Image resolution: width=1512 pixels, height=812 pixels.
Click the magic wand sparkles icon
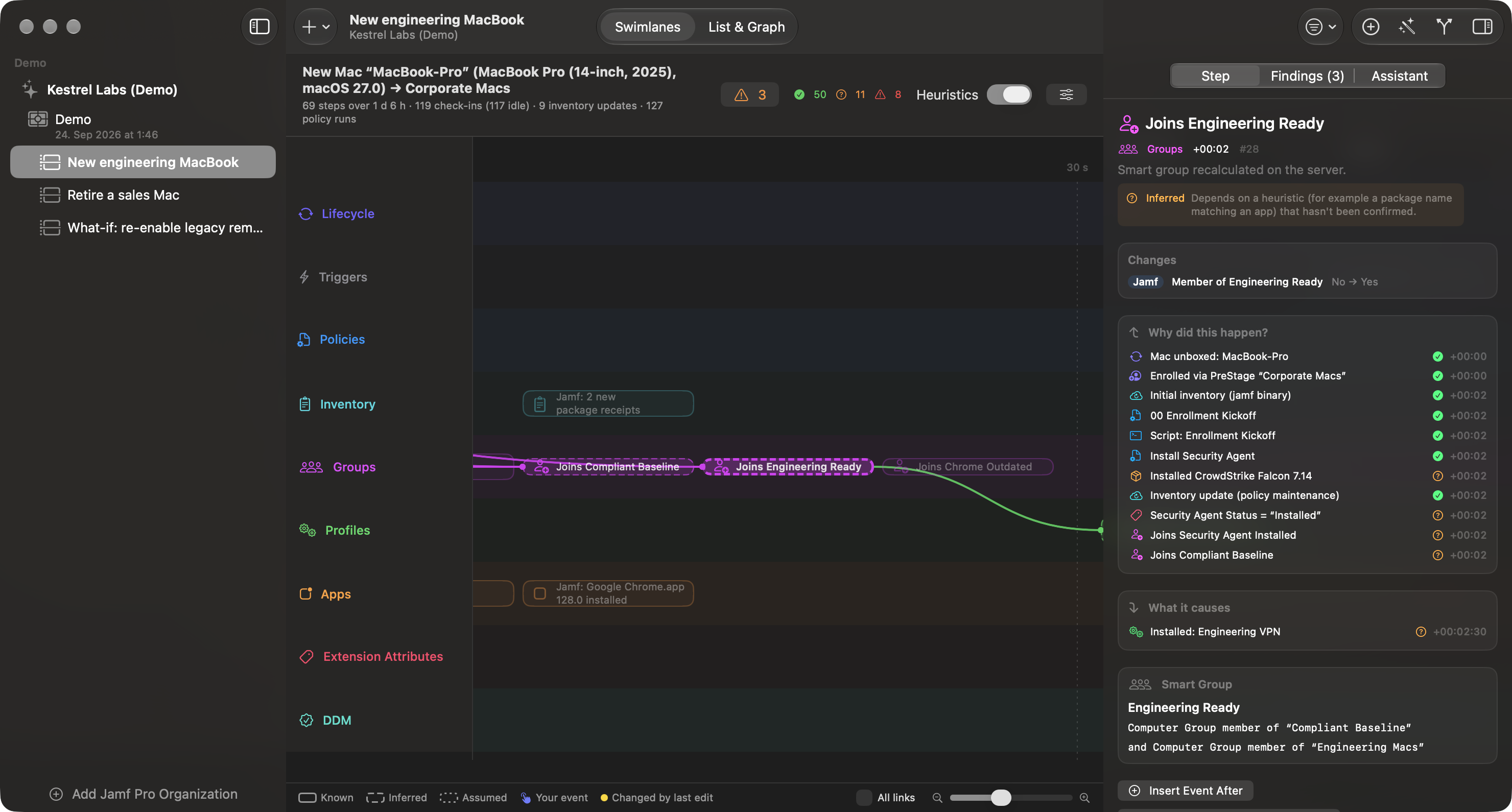pyautogui.click(x=1407, y=27)
